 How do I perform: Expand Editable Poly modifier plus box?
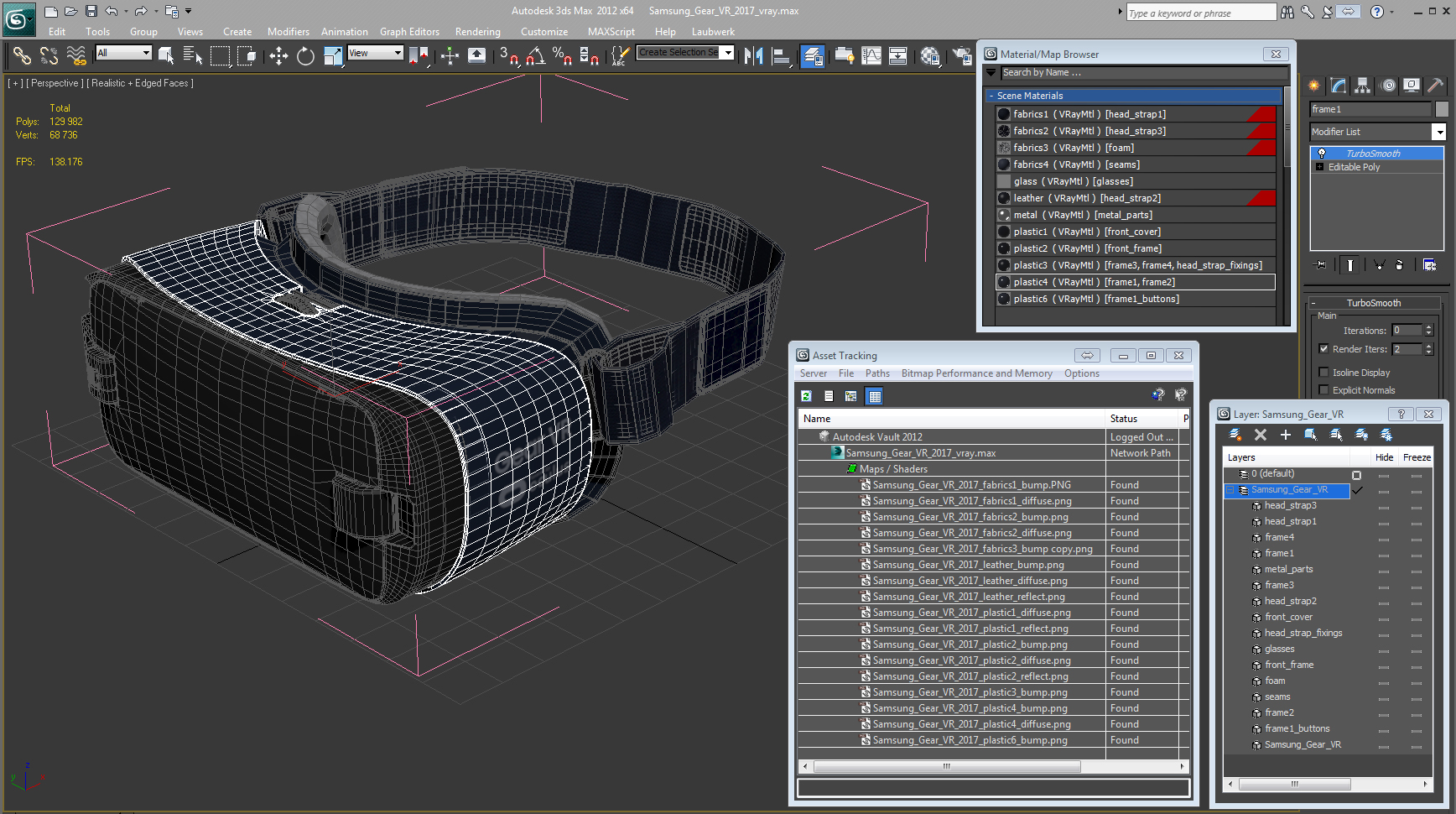[x=1319, y=167]
